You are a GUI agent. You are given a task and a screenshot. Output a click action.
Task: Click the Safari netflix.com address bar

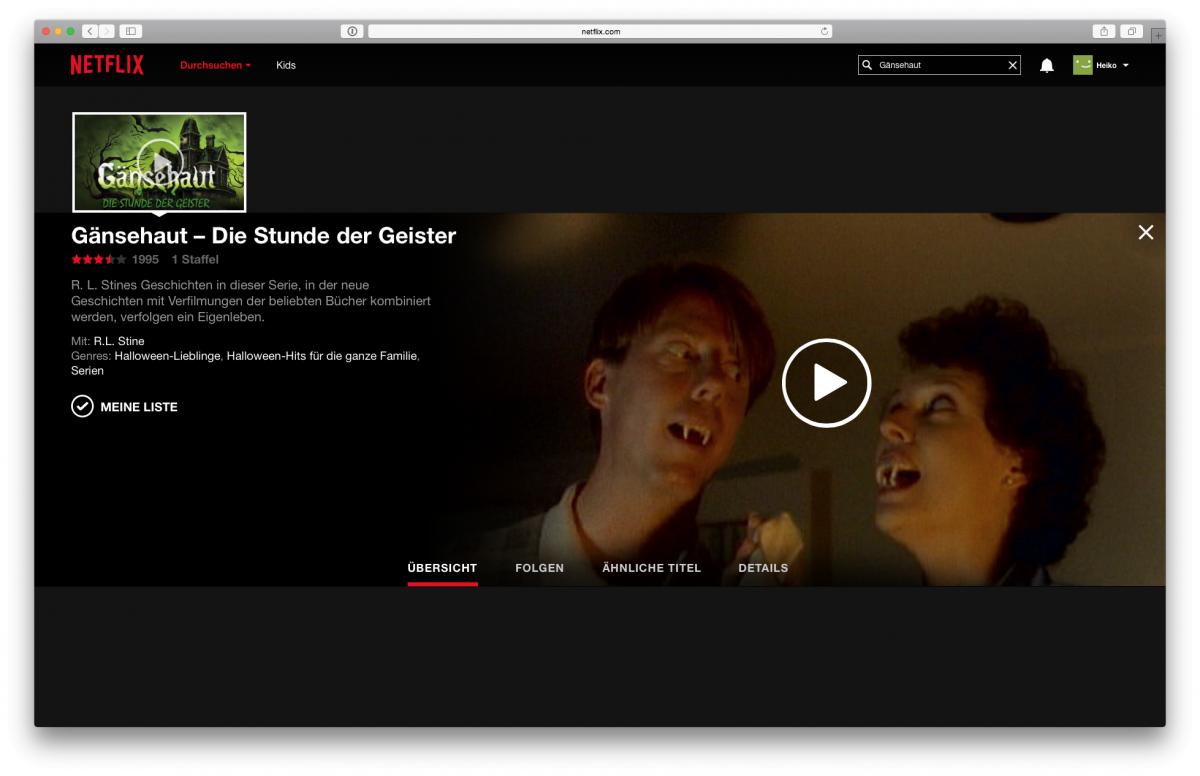click(x=600, y=31)
